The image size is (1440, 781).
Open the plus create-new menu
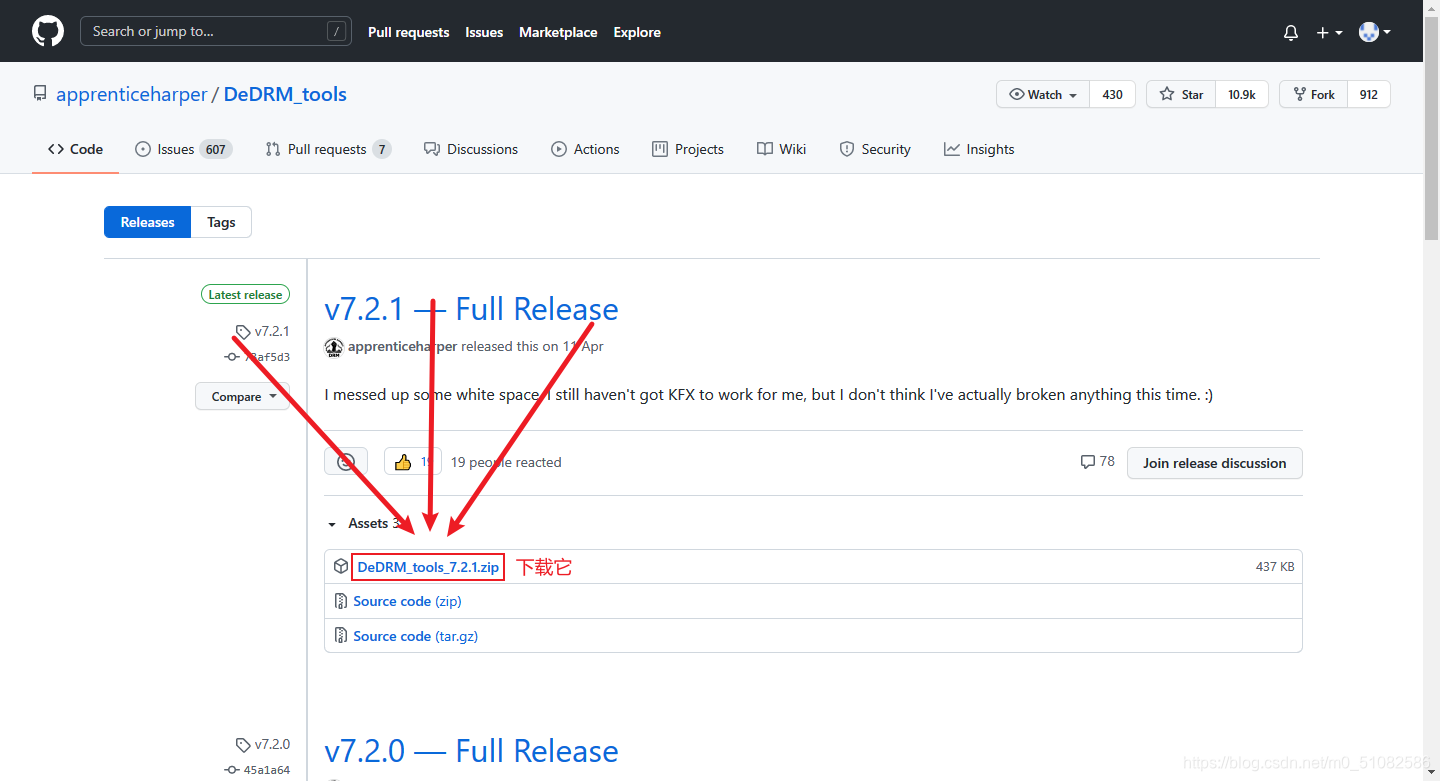tap(1329, 32)
